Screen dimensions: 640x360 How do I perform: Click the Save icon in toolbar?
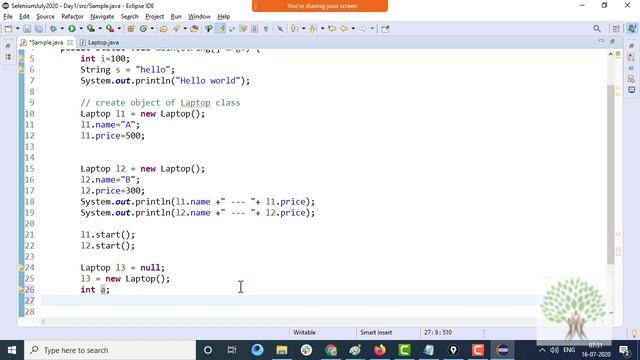27,29
